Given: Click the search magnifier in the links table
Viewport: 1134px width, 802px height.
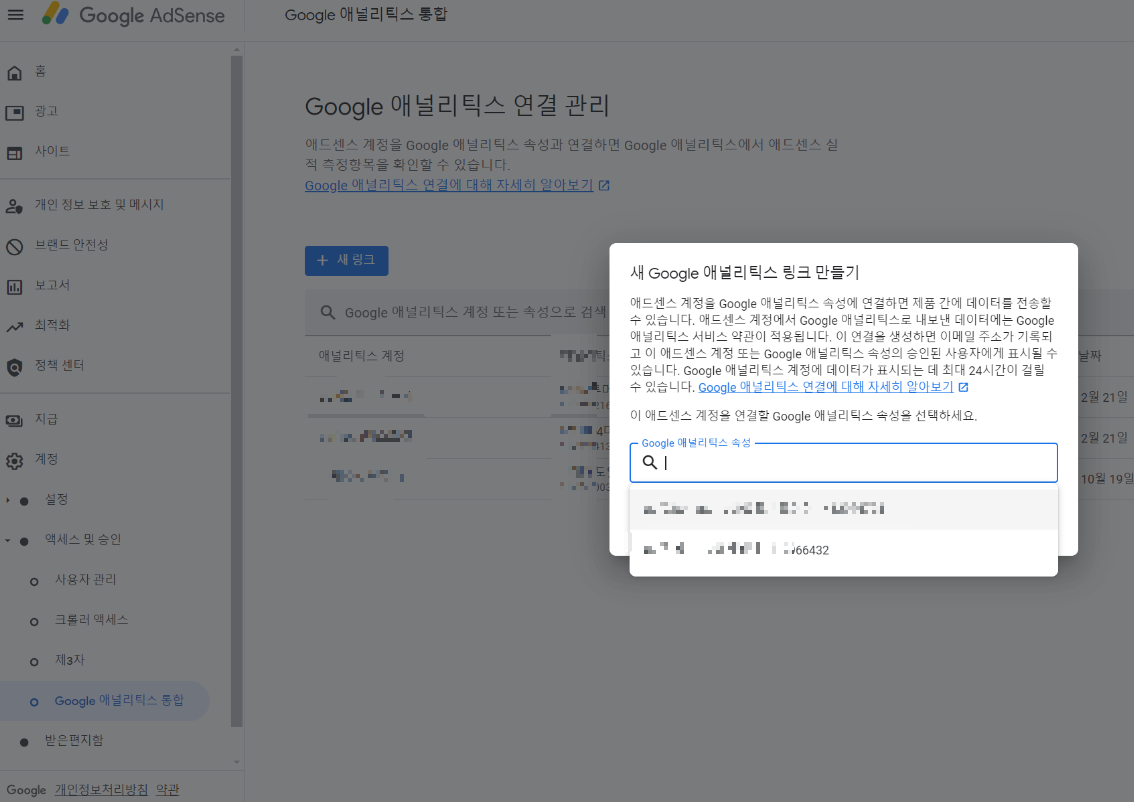Looking at the screenshot, I should point(328,312).
